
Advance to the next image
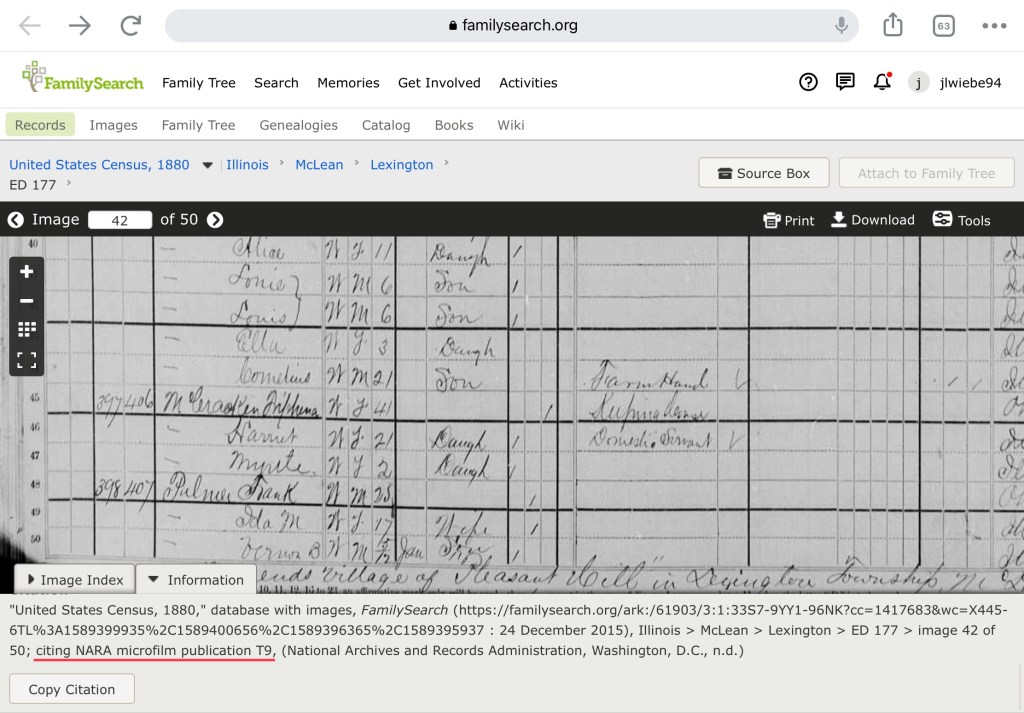point(215,220)
